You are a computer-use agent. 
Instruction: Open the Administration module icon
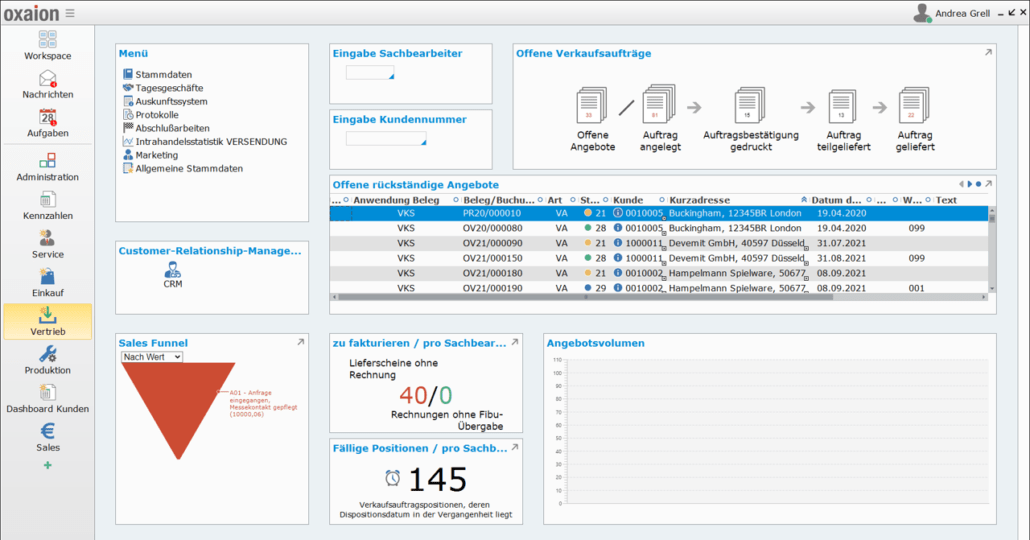coord(47,160)
